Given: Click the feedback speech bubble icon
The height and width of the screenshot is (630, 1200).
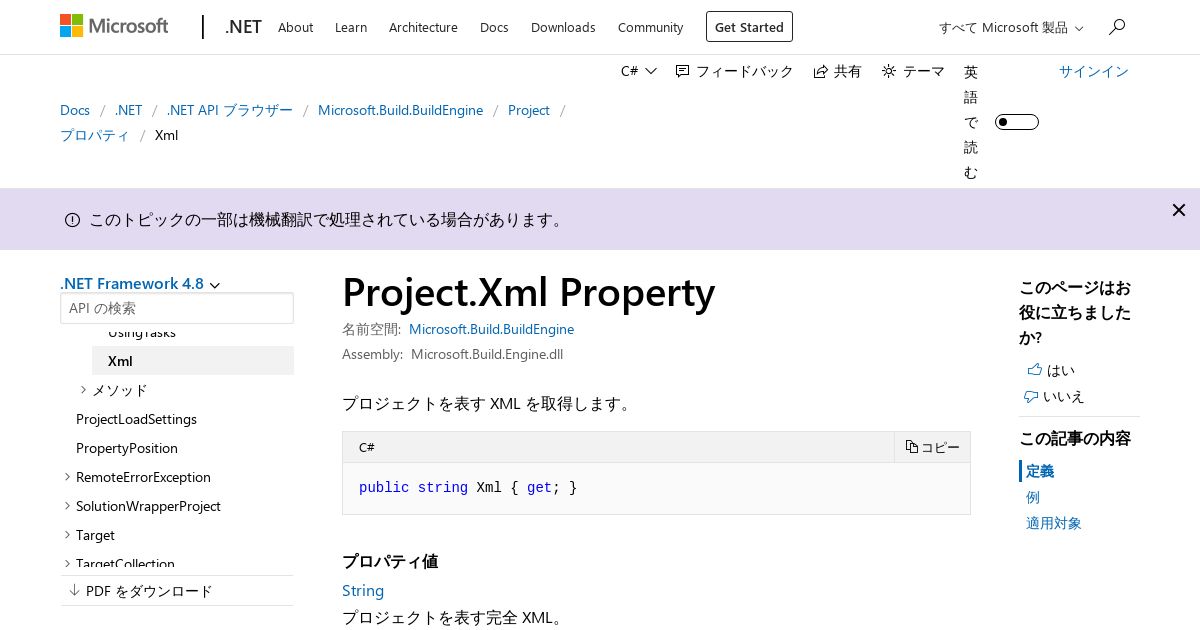Looking at the screenshot, I should (x=683, y=71).
